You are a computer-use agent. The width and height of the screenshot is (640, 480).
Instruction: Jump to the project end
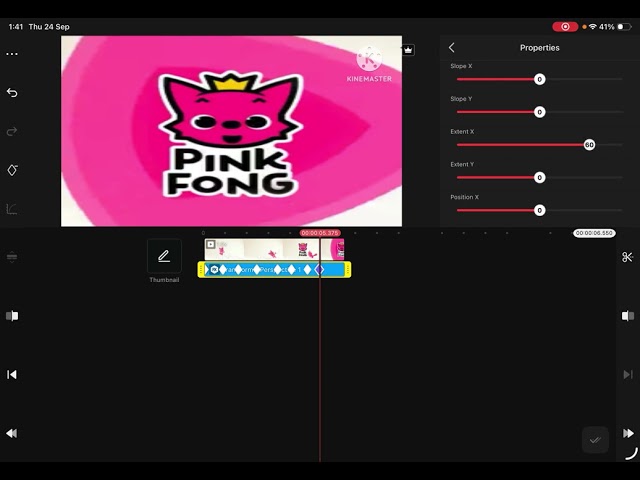628,374
